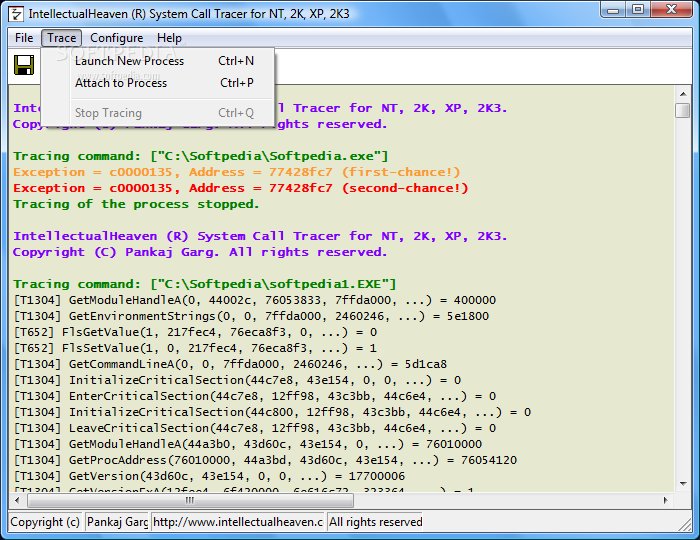Close the open Trace menu
This screenshot has height=540, width=700.
[x=62, y=38]
